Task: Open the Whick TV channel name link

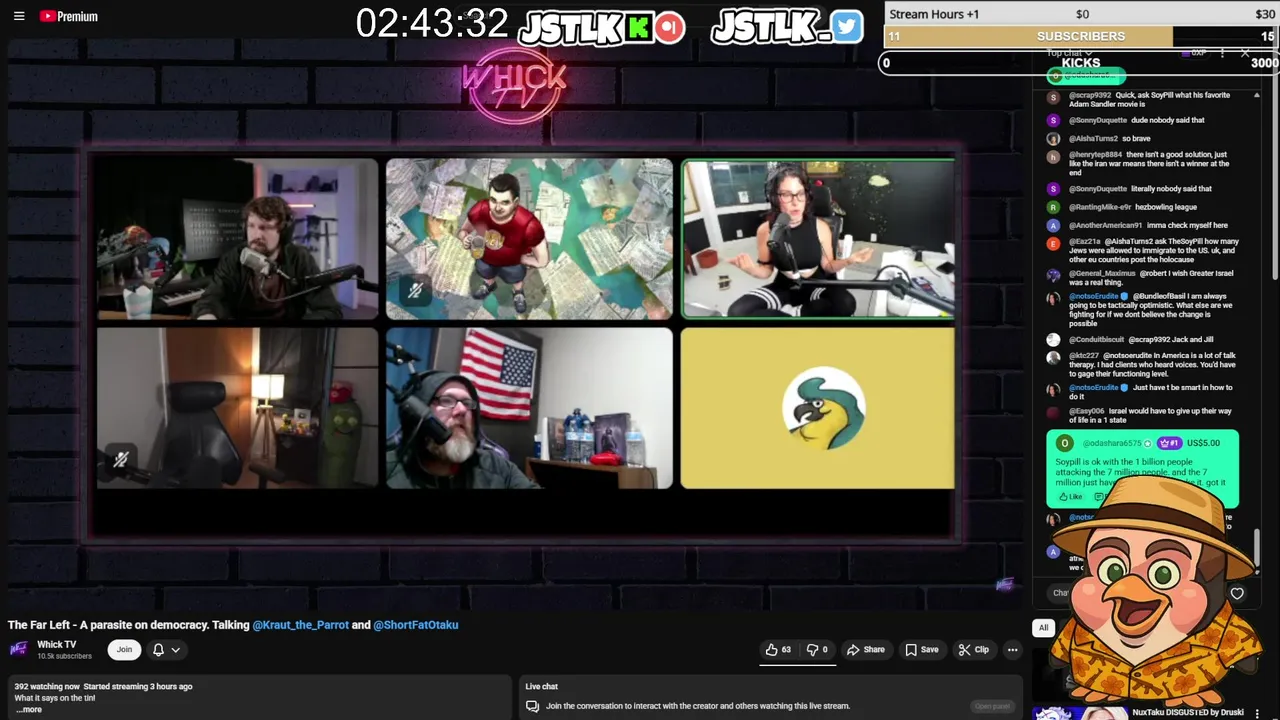Action: tap(56, 645)
